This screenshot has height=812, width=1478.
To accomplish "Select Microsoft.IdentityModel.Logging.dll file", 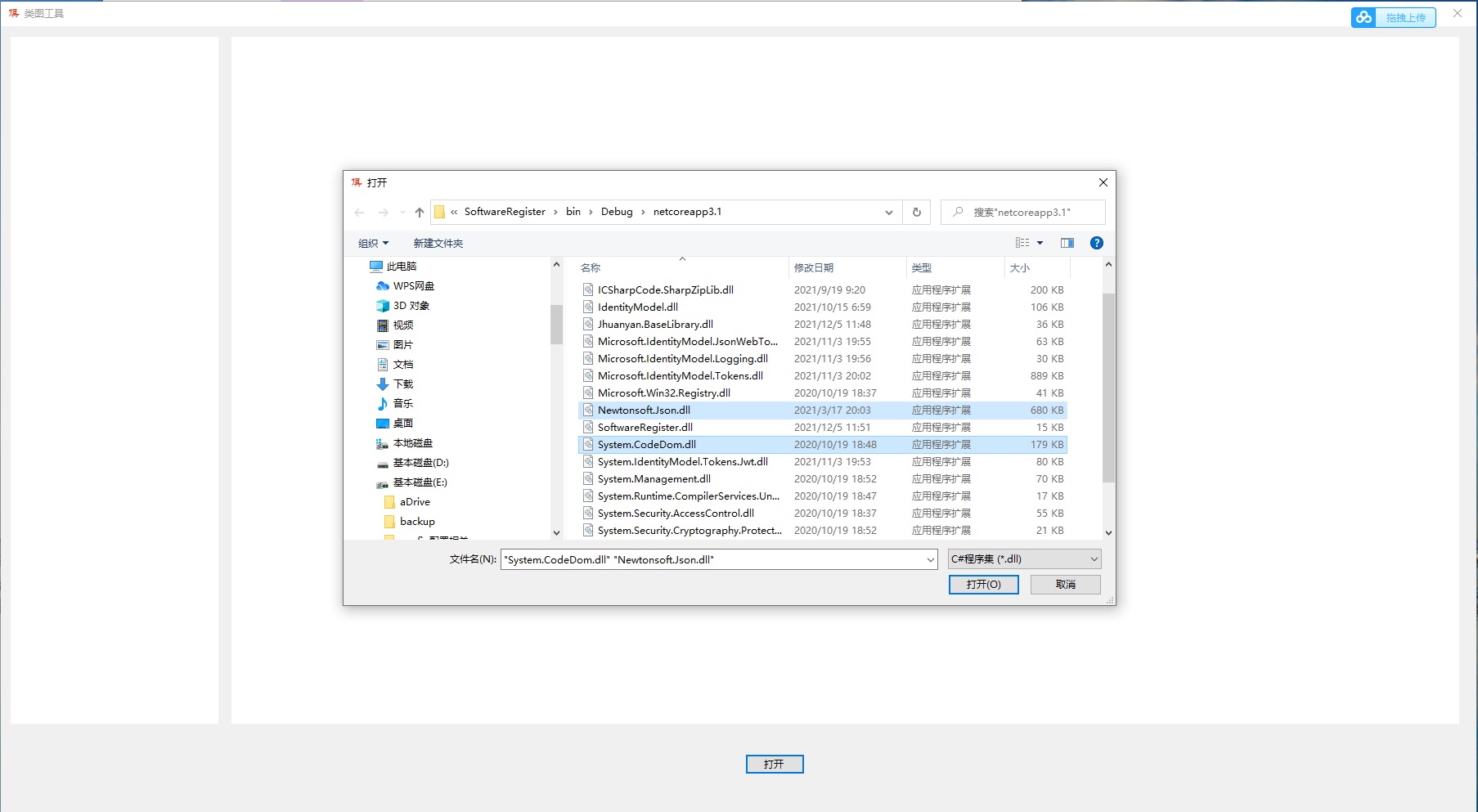I will coord(823,359).
